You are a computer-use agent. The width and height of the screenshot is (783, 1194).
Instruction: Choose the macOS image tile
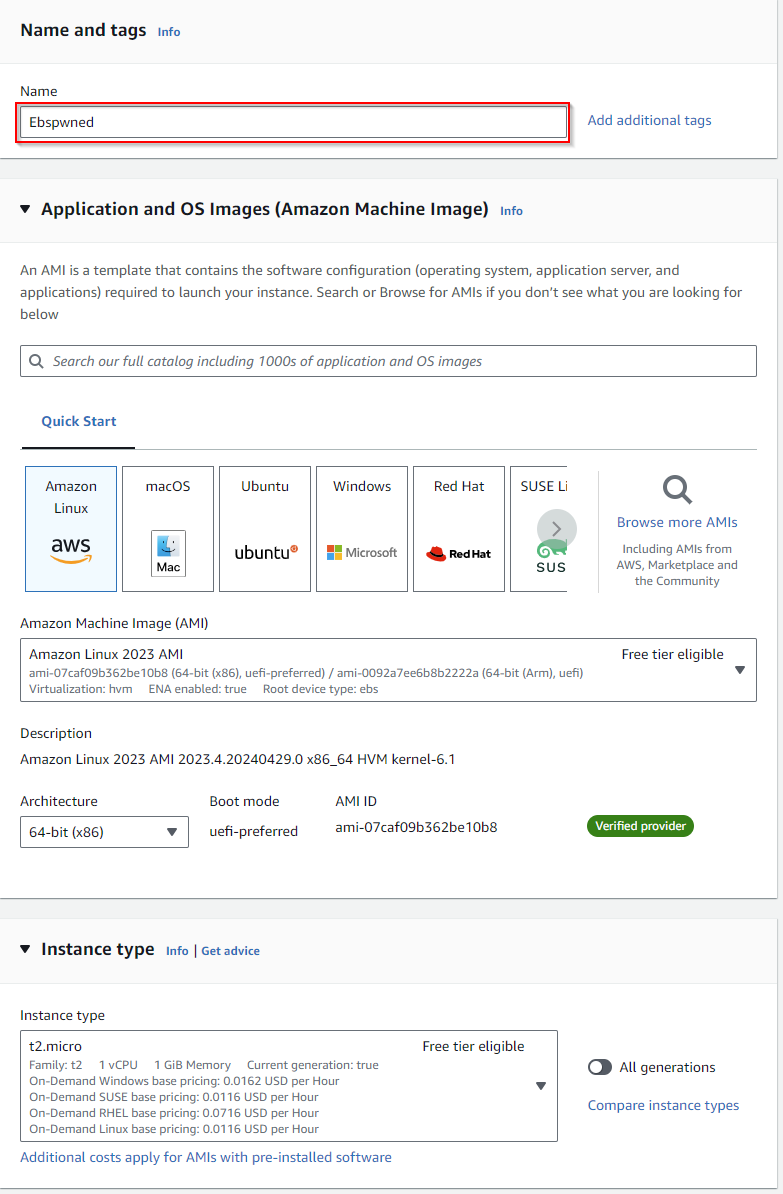pyautogui.click(x=168, y=528)
